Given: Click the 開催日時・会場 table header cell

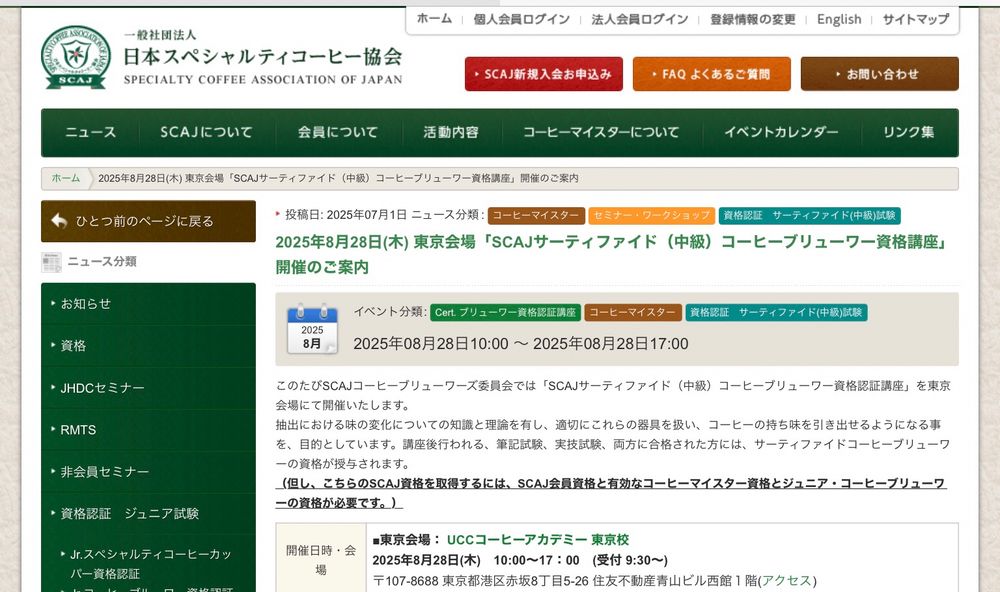Looking at the screenshot, I should point(321,559).
